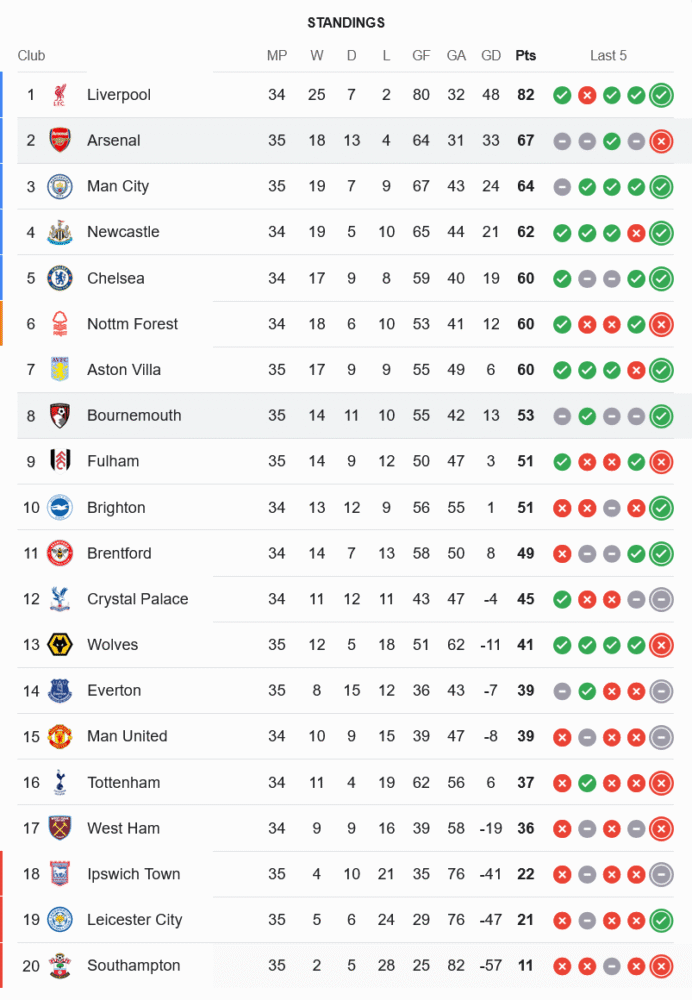Image resolution: width=692 pixels, height=1000 pixels.
Task: Open the Aston Villa team link
Action: (124, 370)
